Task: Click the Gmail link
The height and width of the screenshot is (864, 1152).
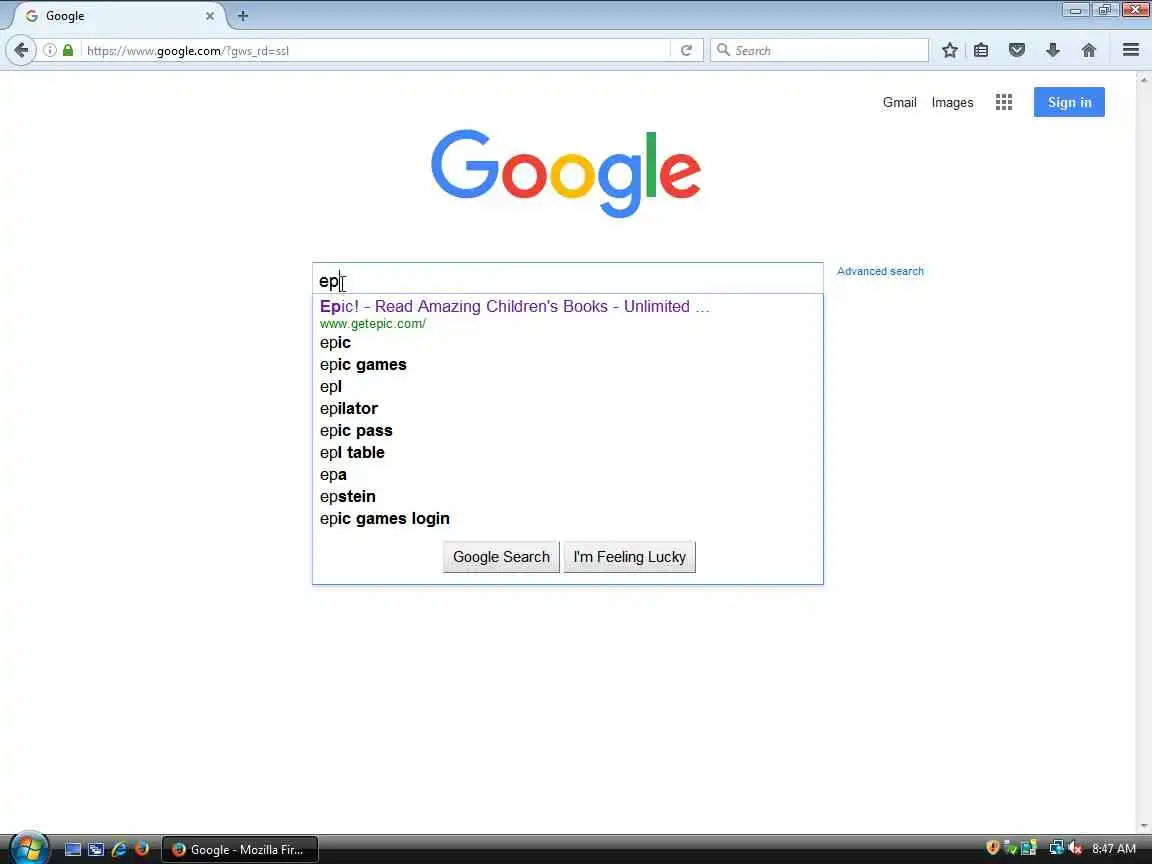Action: coord(899,102)
